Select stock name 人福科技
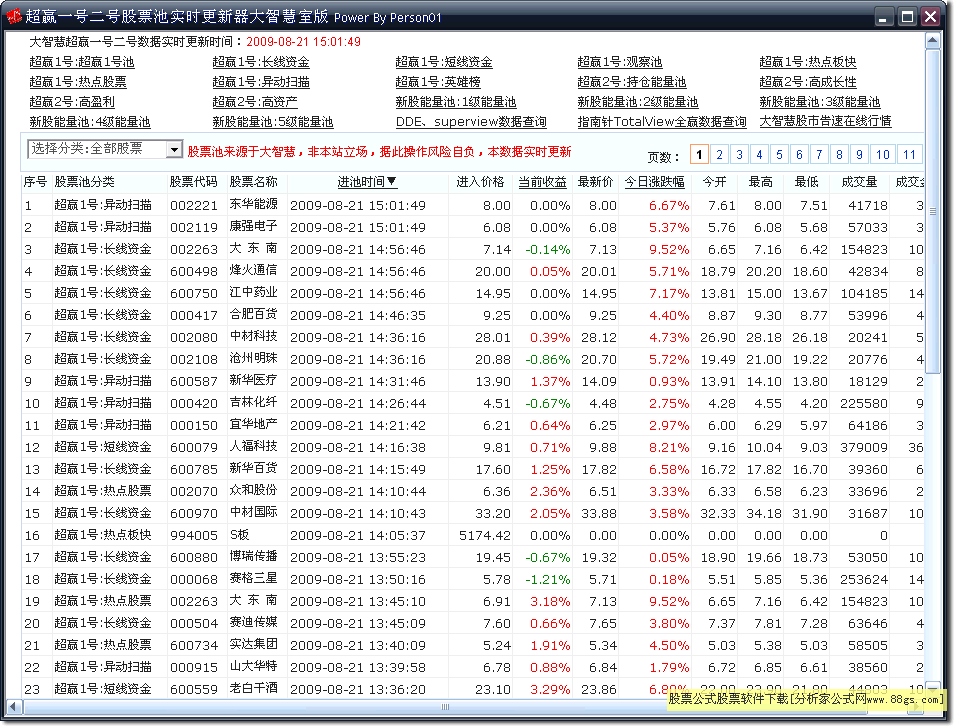Viewport: 957px width, 728px height. click(x=253, y=446)
